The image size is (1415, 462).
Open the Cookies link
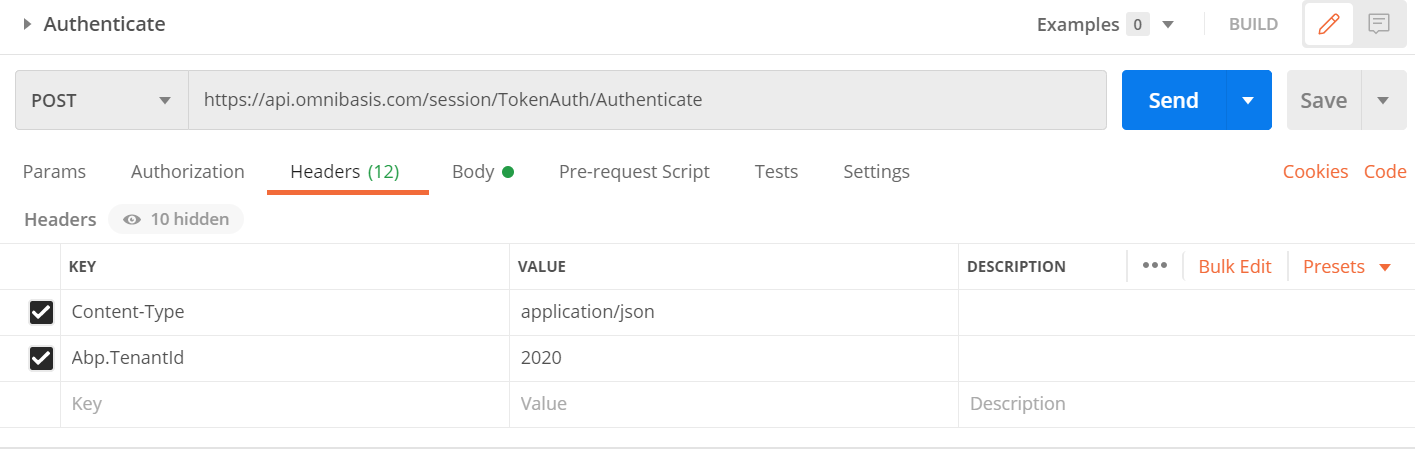point(1315,172)
